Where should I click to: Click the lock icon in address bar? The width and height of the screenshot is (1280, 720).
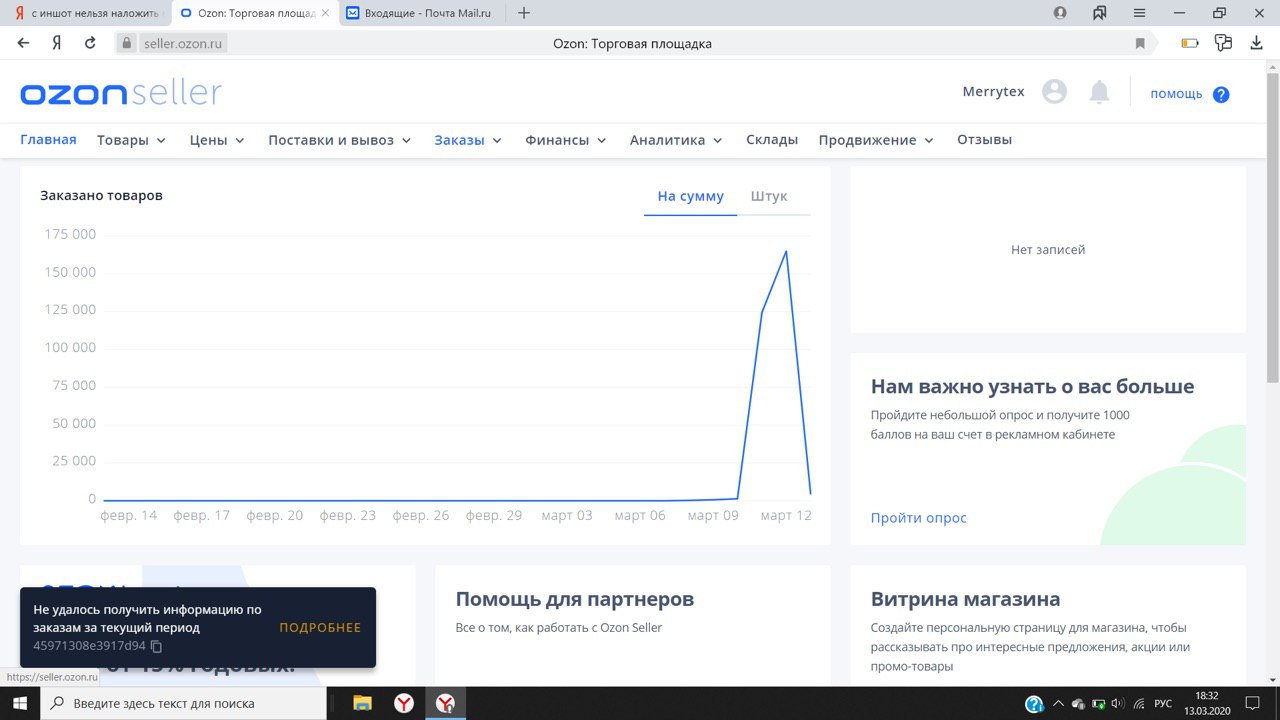126,43
